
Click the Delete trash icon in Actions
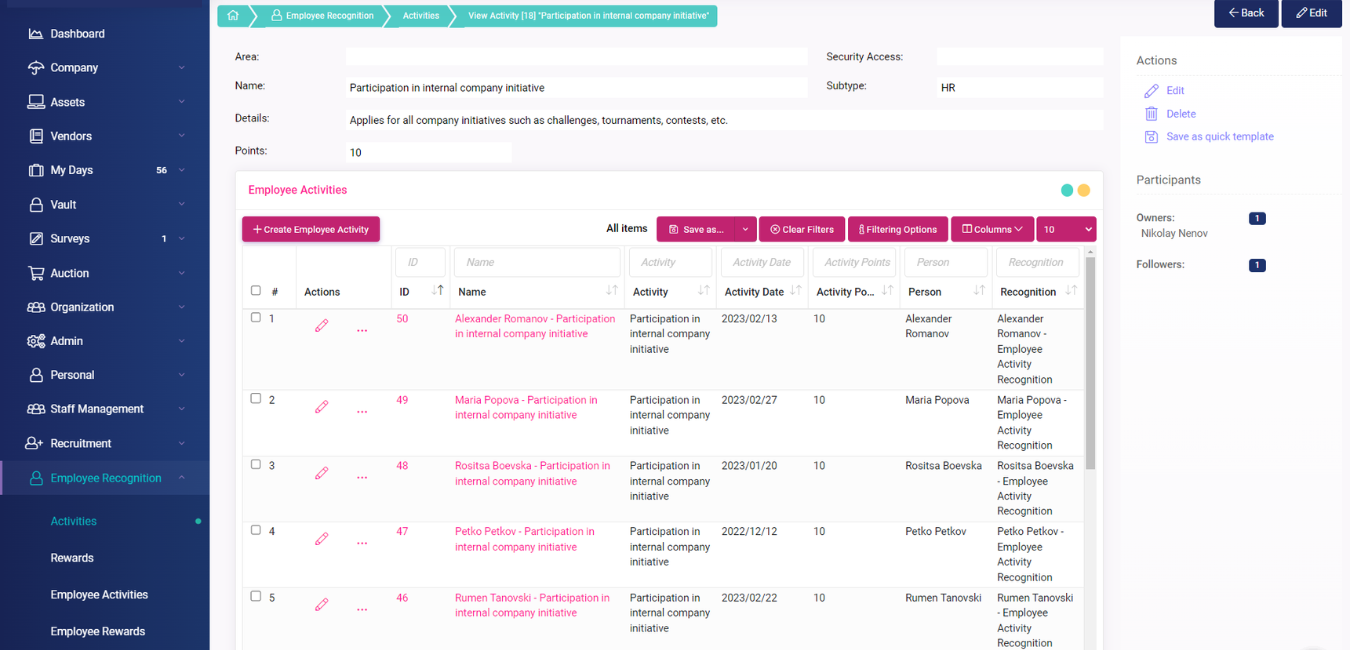coord(1151,114)
